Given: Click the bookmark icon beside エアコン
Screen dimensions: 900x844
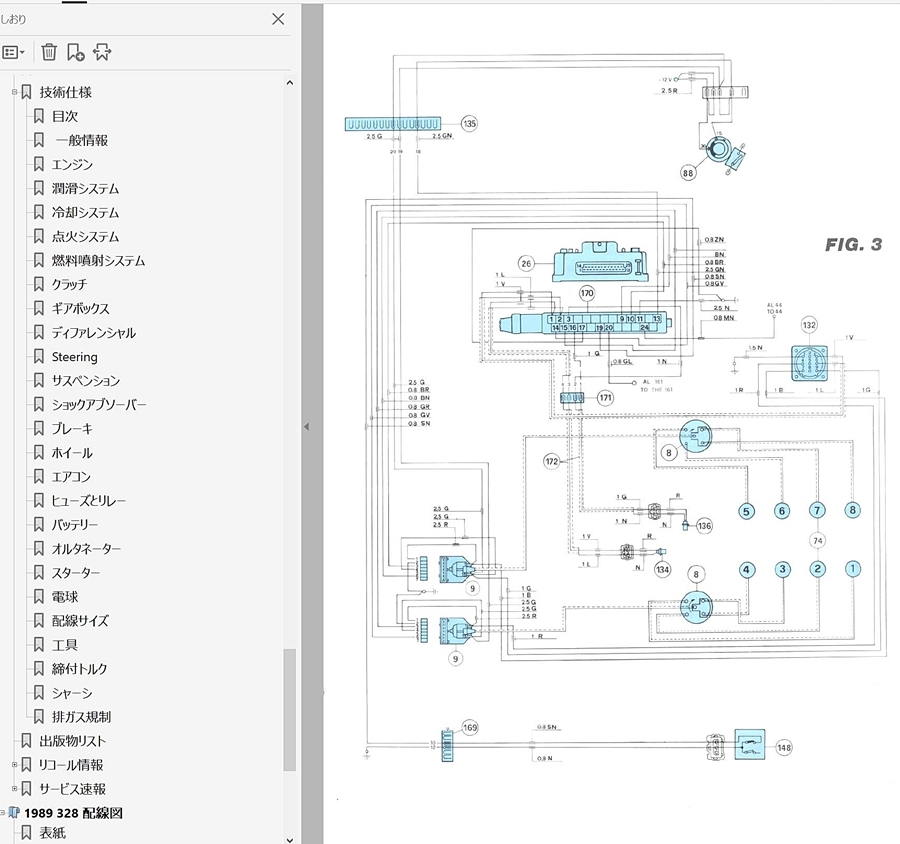Looking at the screenshot, I should coord(38,477).
